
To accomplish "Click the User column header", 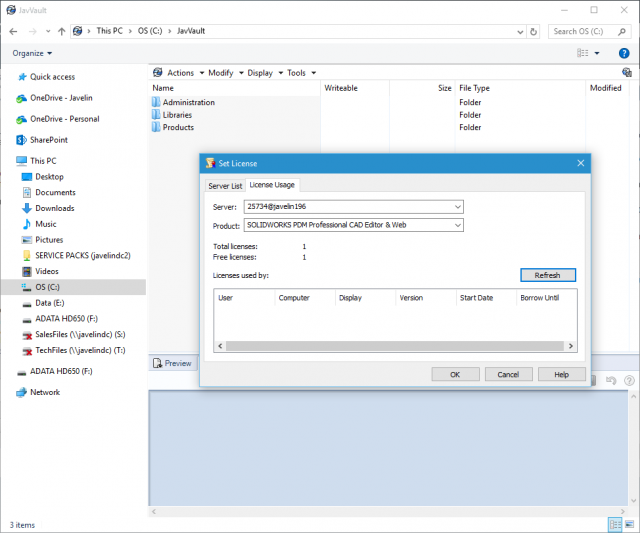I will click(x=225, y=298).
